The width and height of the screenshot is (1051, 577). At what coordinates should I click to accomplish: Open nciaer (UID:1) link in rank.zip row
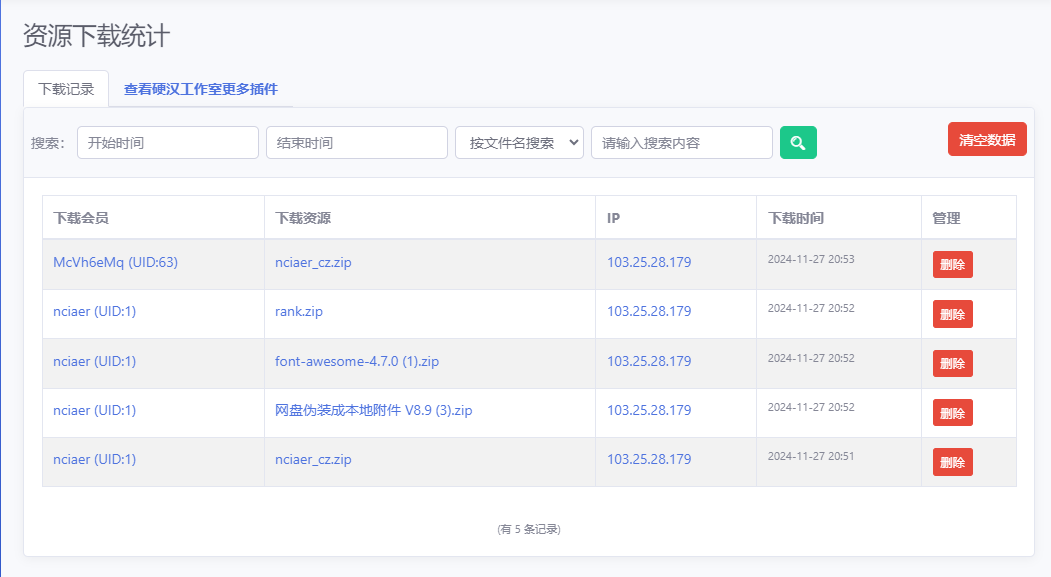(95, 311)
